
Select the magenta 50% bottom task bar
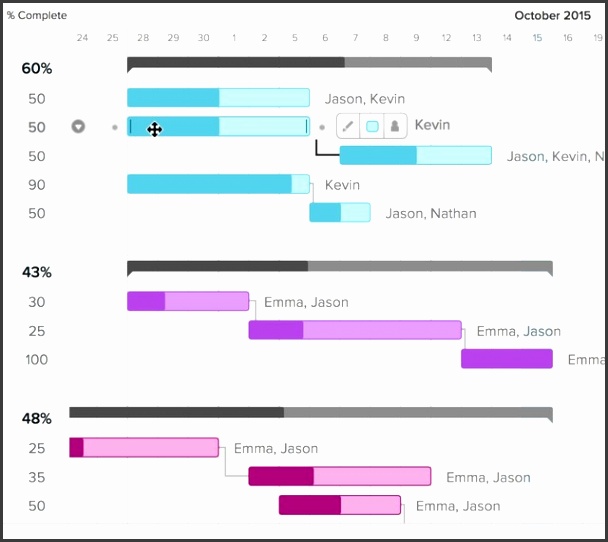point(340,505)
